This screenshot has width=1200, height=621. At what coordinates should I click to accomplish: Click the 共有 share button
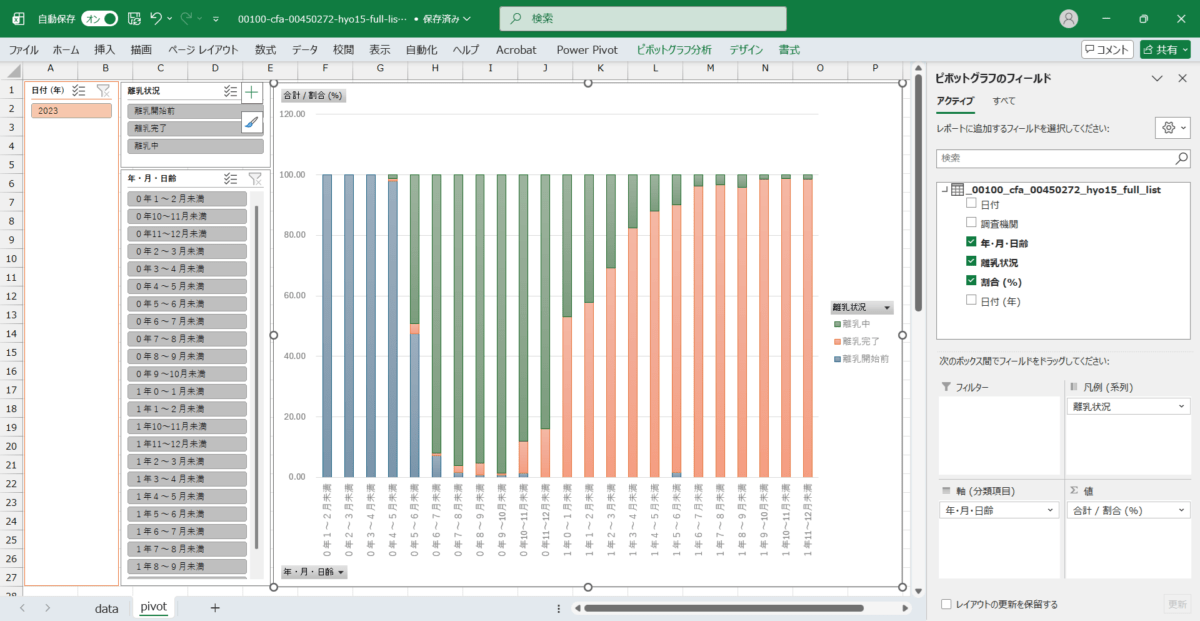click(1165, 49)
